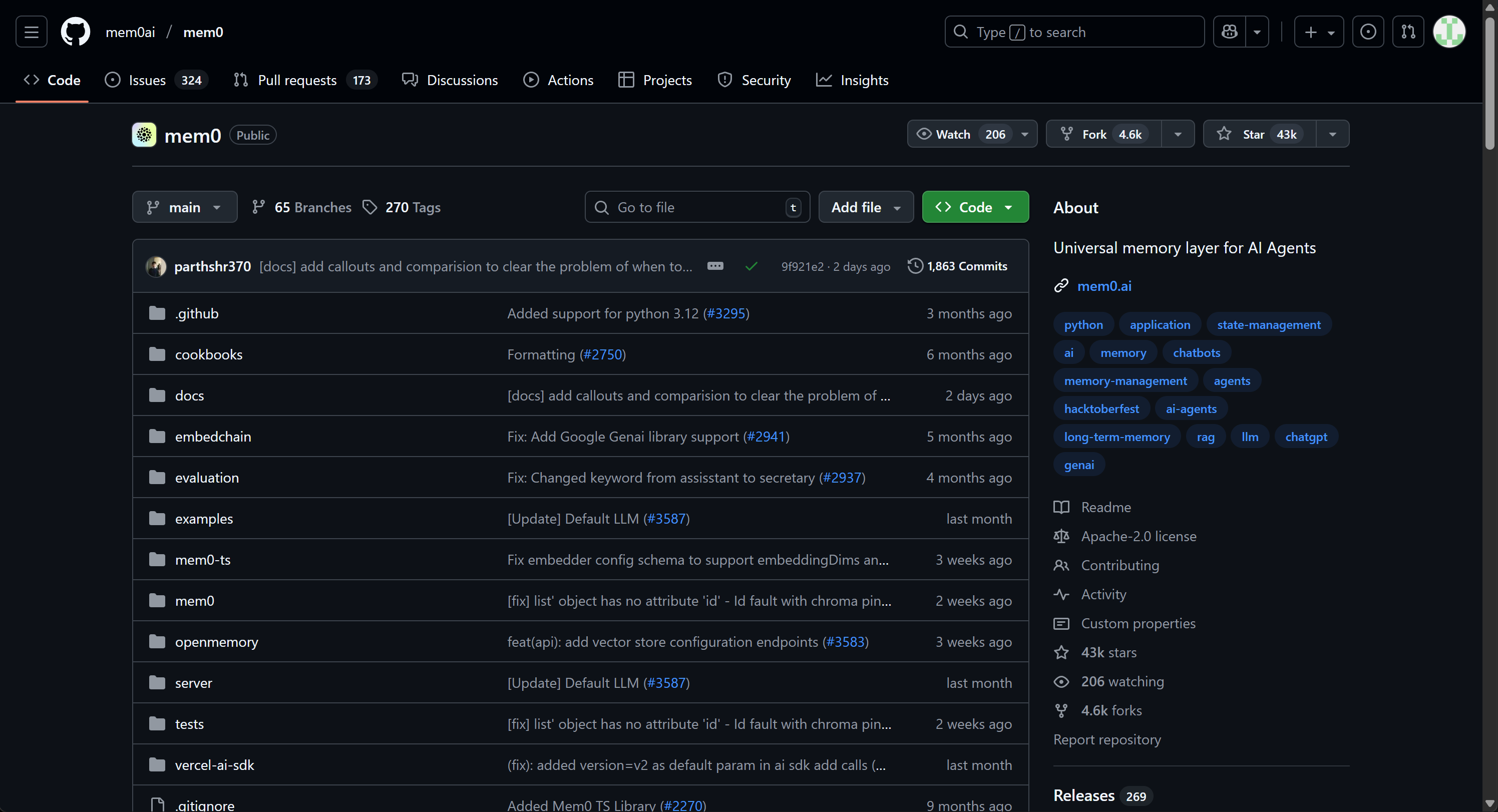Image resolution: width=1498 pixels, height=812 pixels.
Task: Click the Type / to search box
Action: point(1074,32)
